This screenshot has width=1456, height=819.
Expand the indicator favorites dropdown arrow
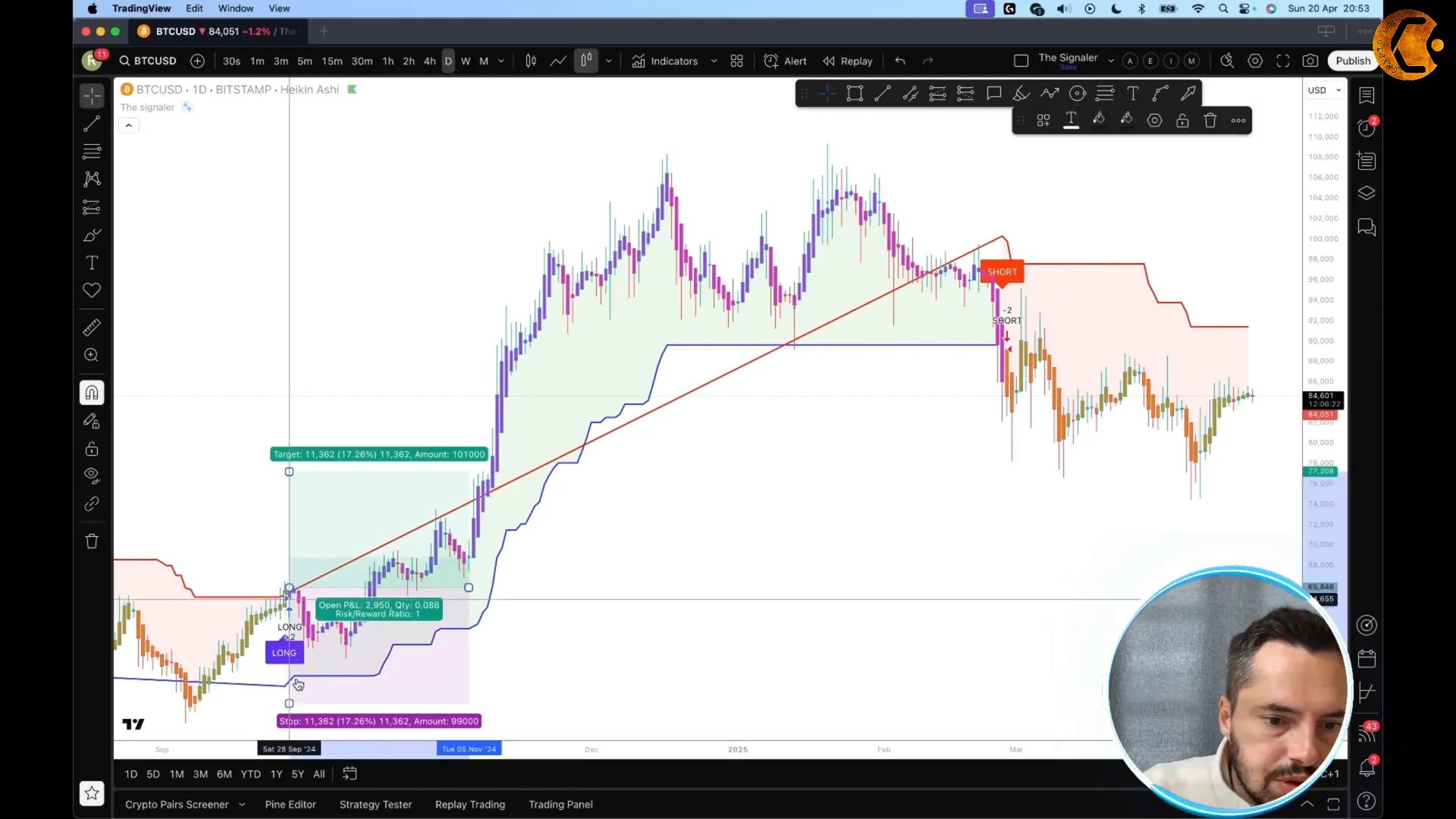pyautogui.click(x=714, y=61)
